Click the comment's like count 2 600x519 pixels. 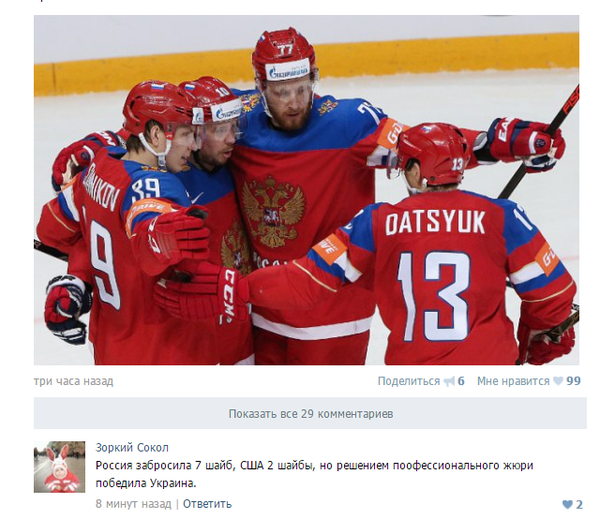579,504
